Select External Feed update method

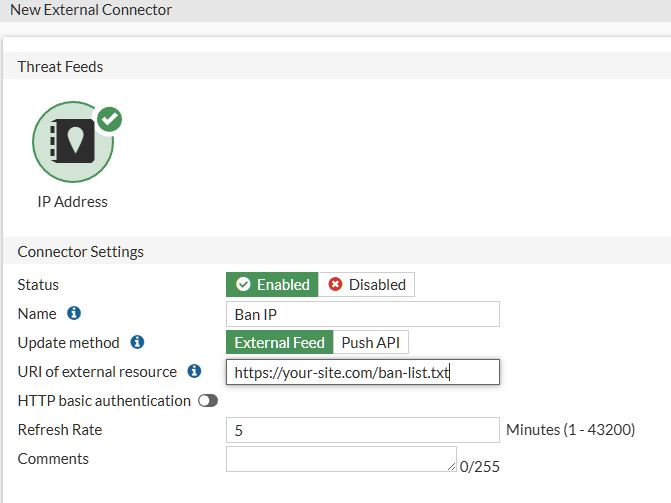pyautogui.click(x=279, y=342)
